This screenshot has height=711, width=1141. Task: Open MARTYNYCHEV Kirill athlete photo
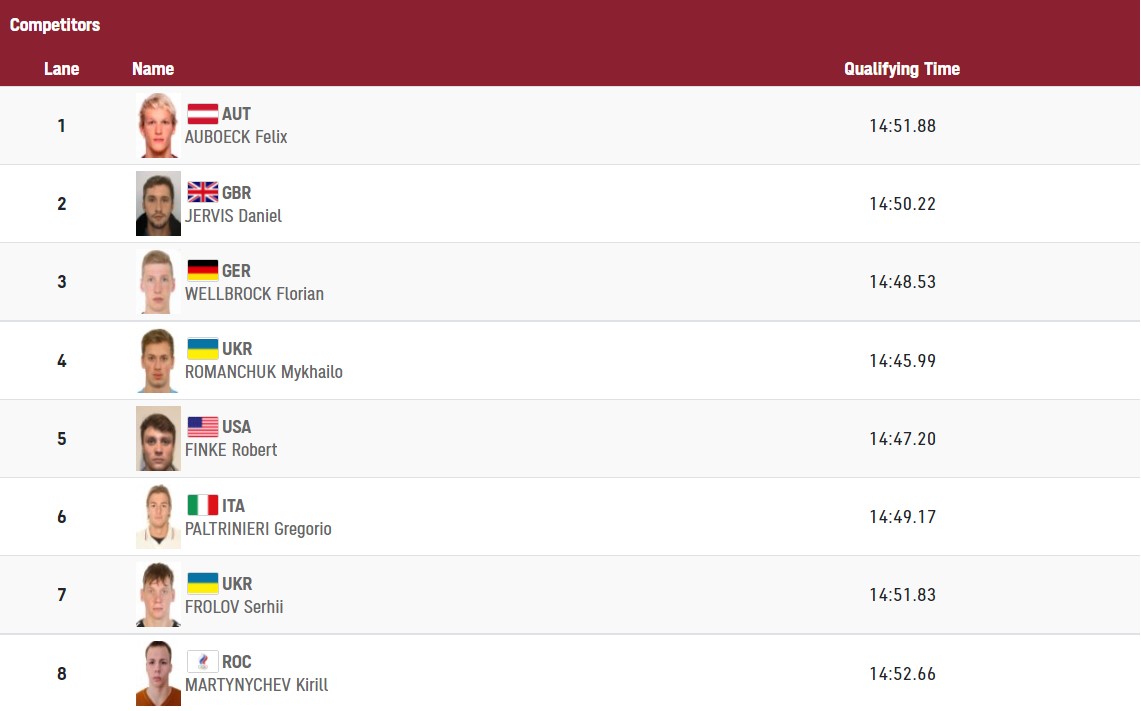coord(158,673)
